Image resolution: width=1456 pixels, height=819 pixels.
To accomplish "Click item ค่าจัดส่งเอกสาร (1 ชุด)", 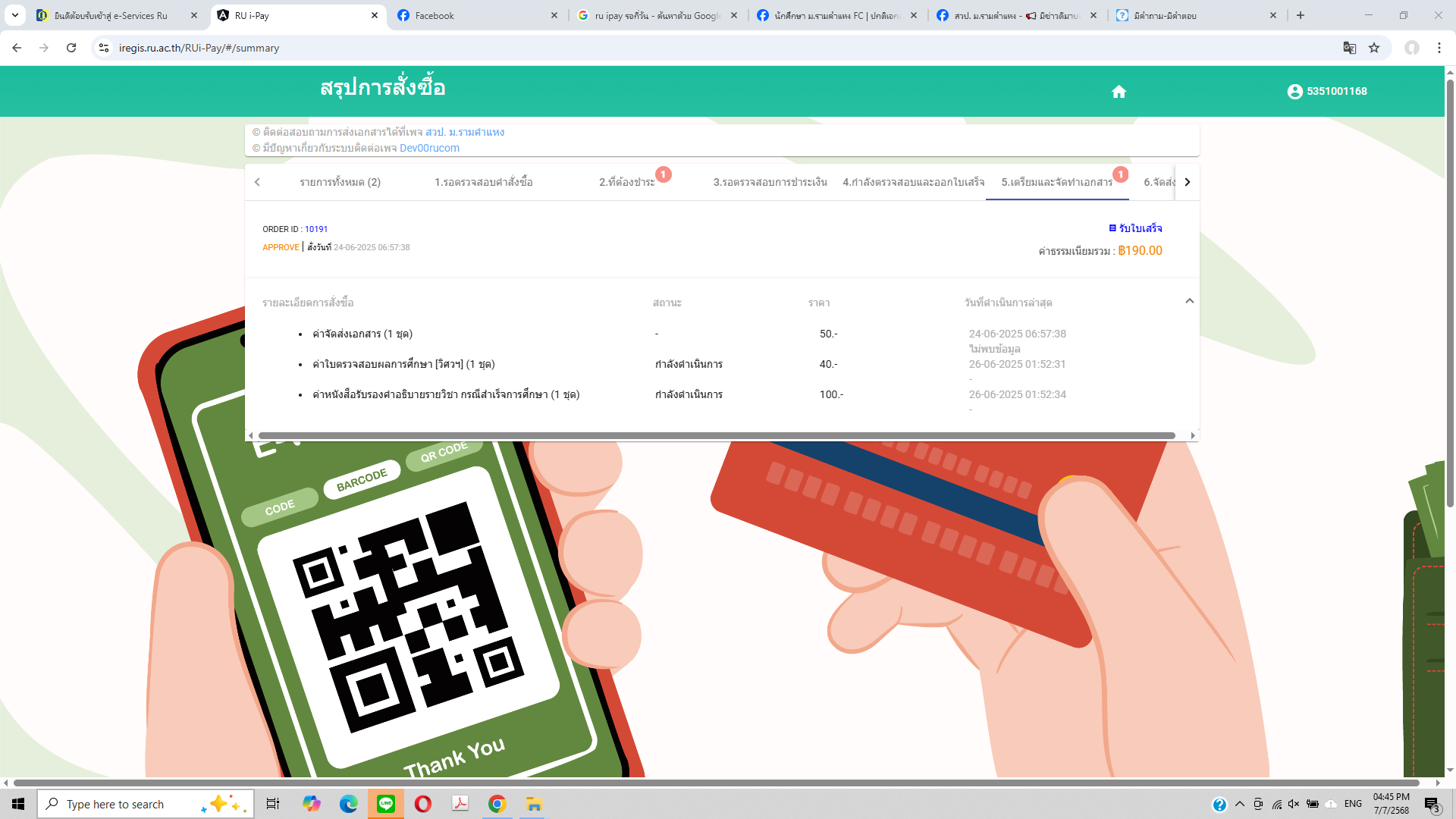I will (x=362, y=334).
